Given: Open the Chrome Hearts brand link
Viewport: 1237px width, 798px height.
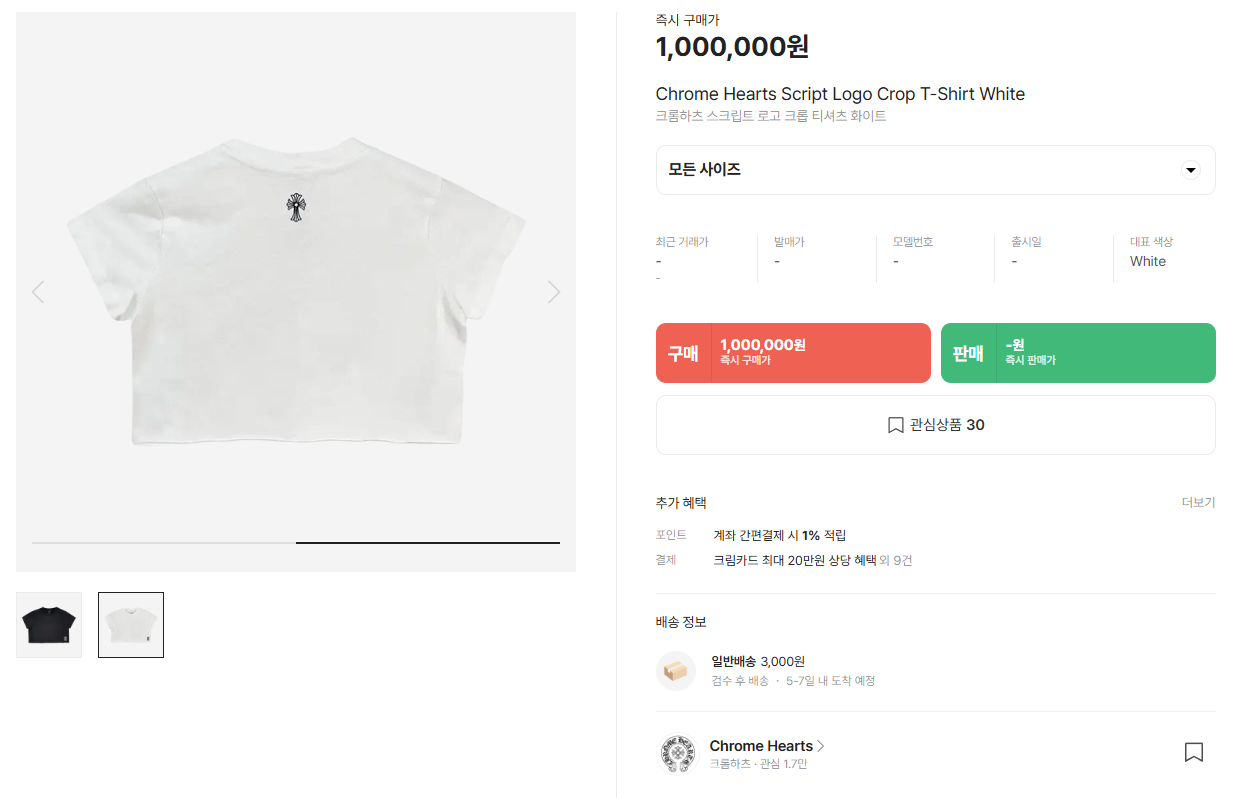Looking at the screenshot, I should pos(761,746).
